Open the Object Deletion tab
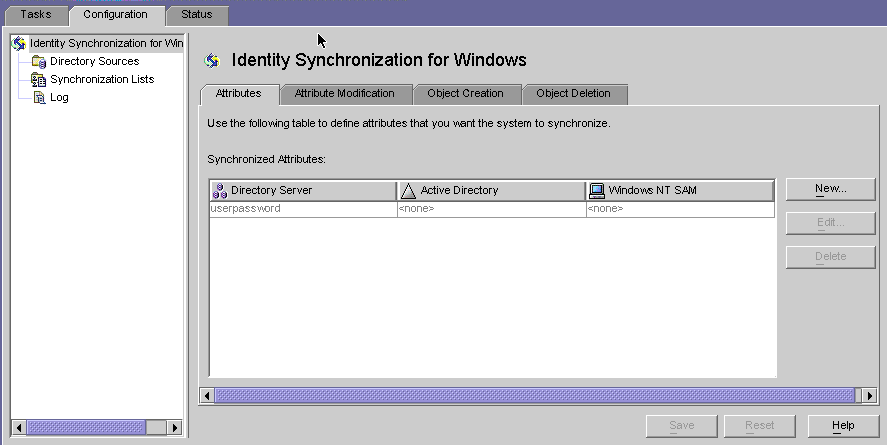 pyautogui.click(x=574, y=94)
